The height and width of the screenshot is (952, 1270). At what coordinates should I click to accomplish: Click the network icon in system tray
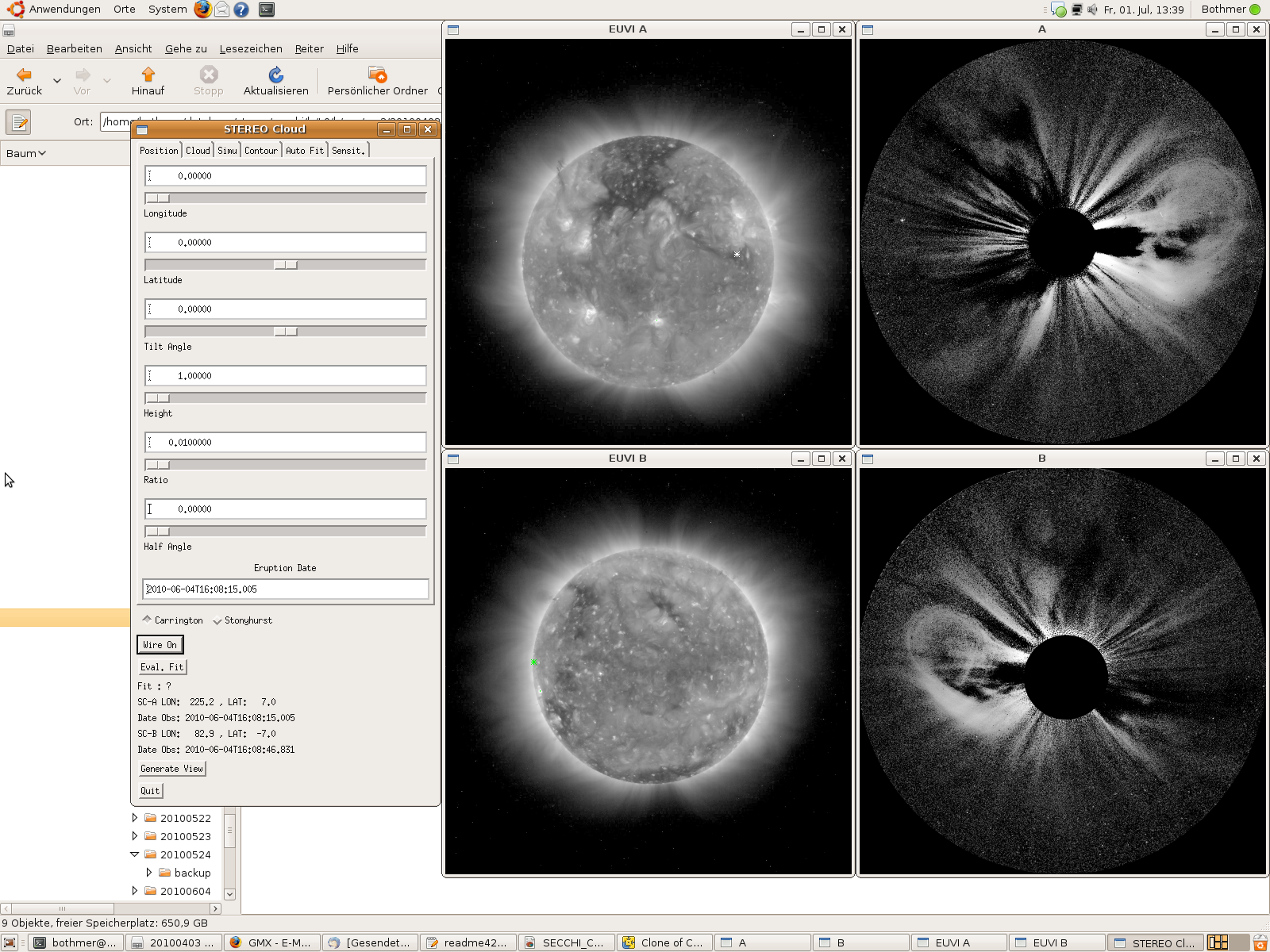1077,10
